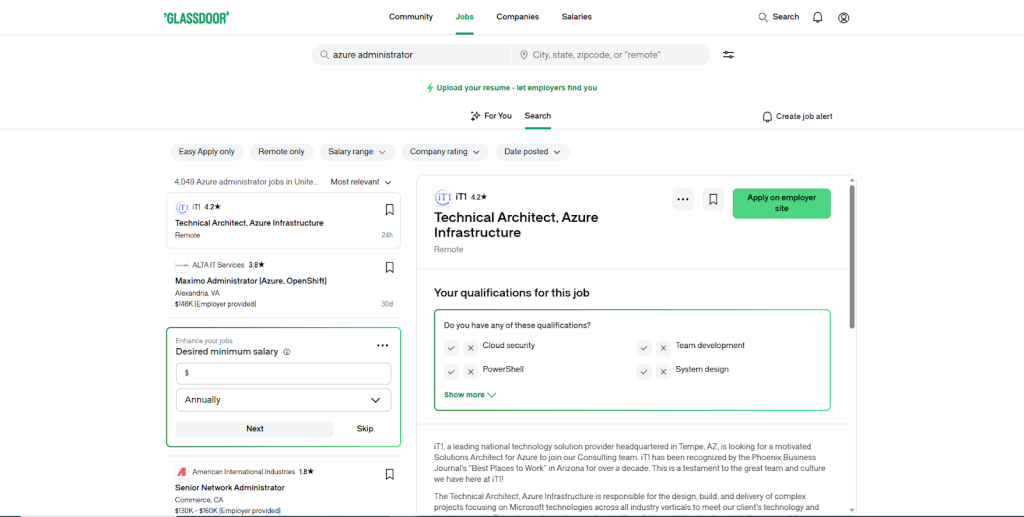Image resolution: width=1024 pixels, height=517 pixels.
Task: Confirm PowerShell qualification with checkmark
Action: [451, 371]
